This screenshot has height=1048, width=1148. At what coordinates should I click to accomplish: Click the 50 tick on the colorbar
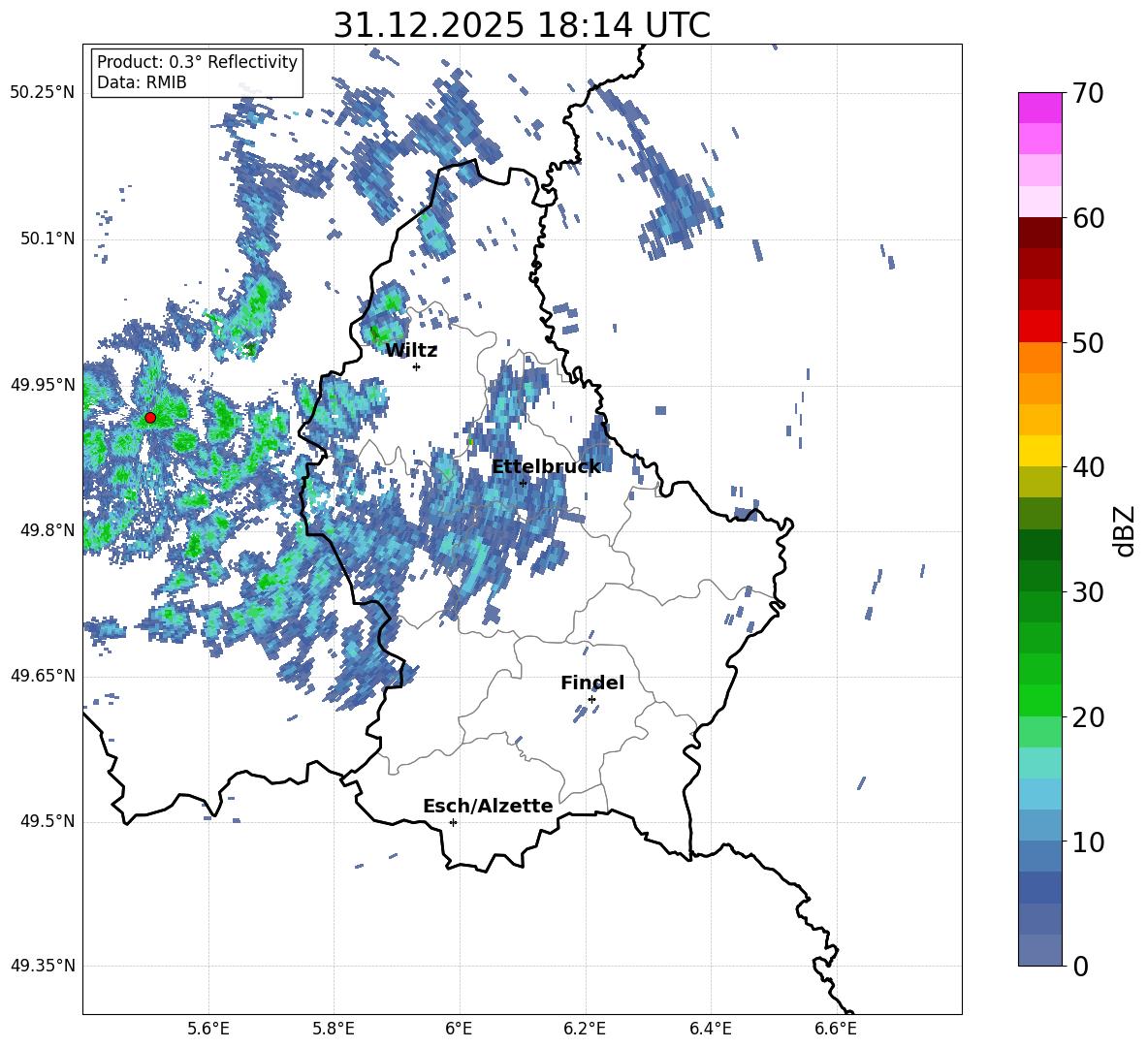coord(1088,342)
